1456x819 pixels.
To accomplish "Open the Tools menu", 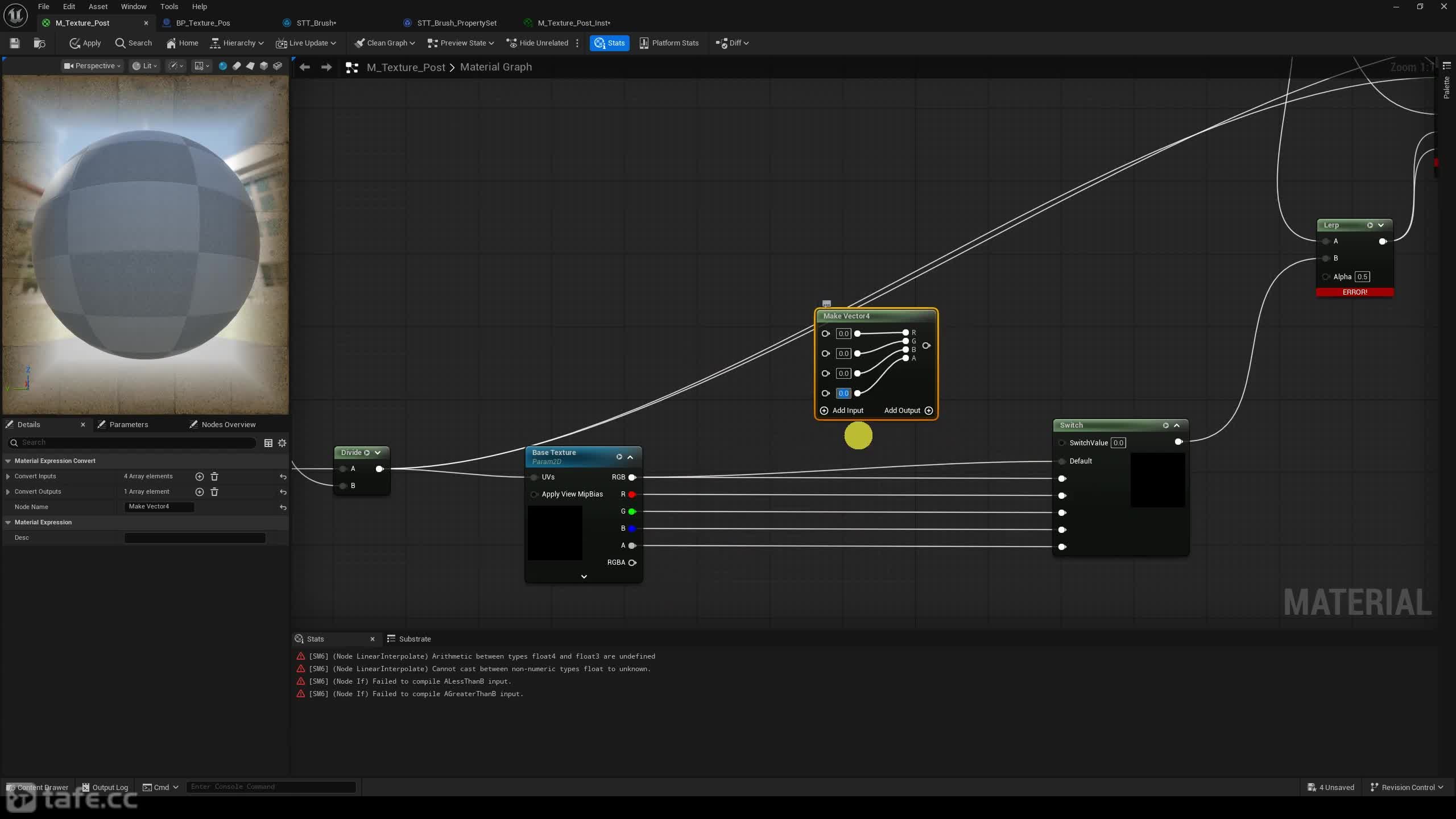I will tap(169, 6).
